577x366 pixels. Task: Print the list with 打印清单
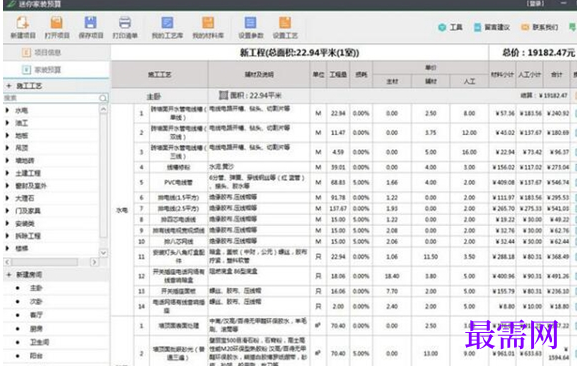coord(125,27)
